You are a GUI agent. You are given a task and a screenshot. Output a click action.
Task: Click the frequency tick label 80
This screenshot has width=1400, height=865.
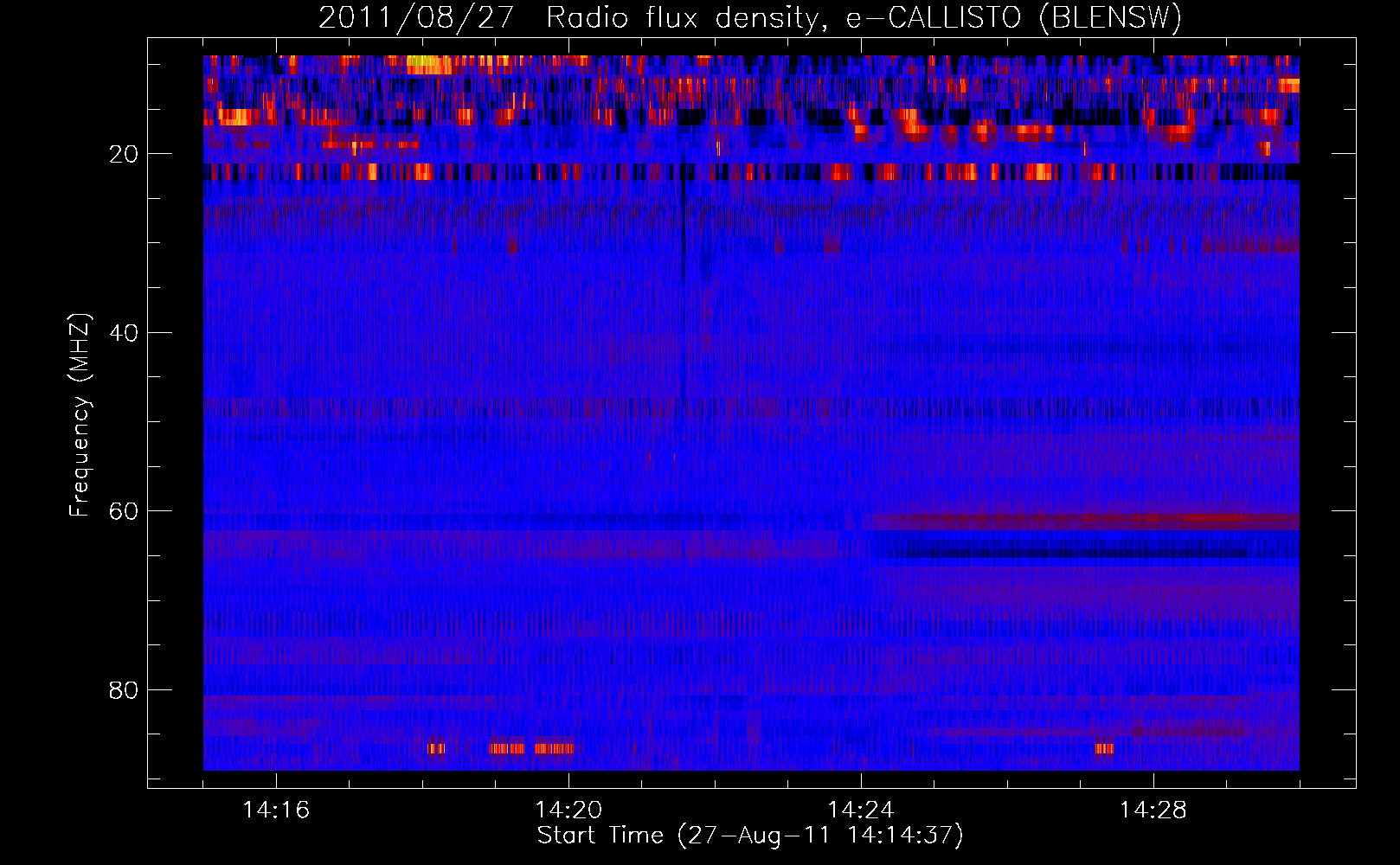(x=124, y=690)
